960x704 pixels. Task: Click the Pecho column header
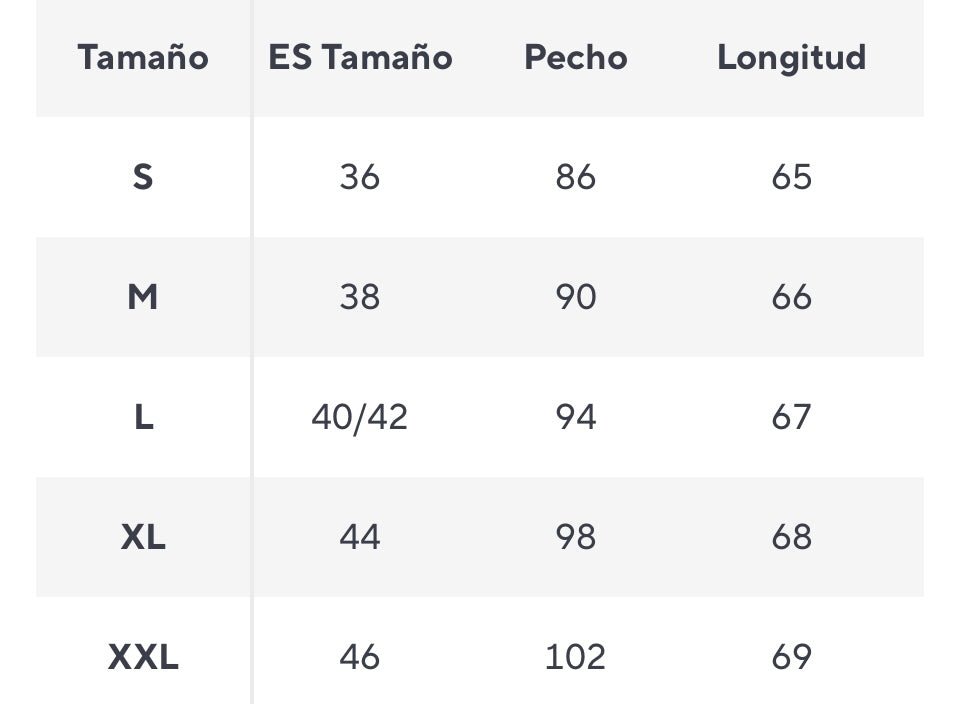tap(576, 57)
